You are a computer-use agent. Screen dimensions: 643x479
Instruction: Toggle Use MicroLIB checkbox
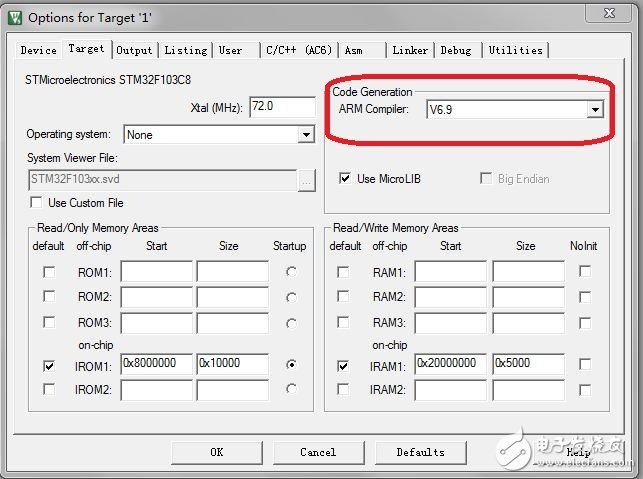[x=344, y=178]
